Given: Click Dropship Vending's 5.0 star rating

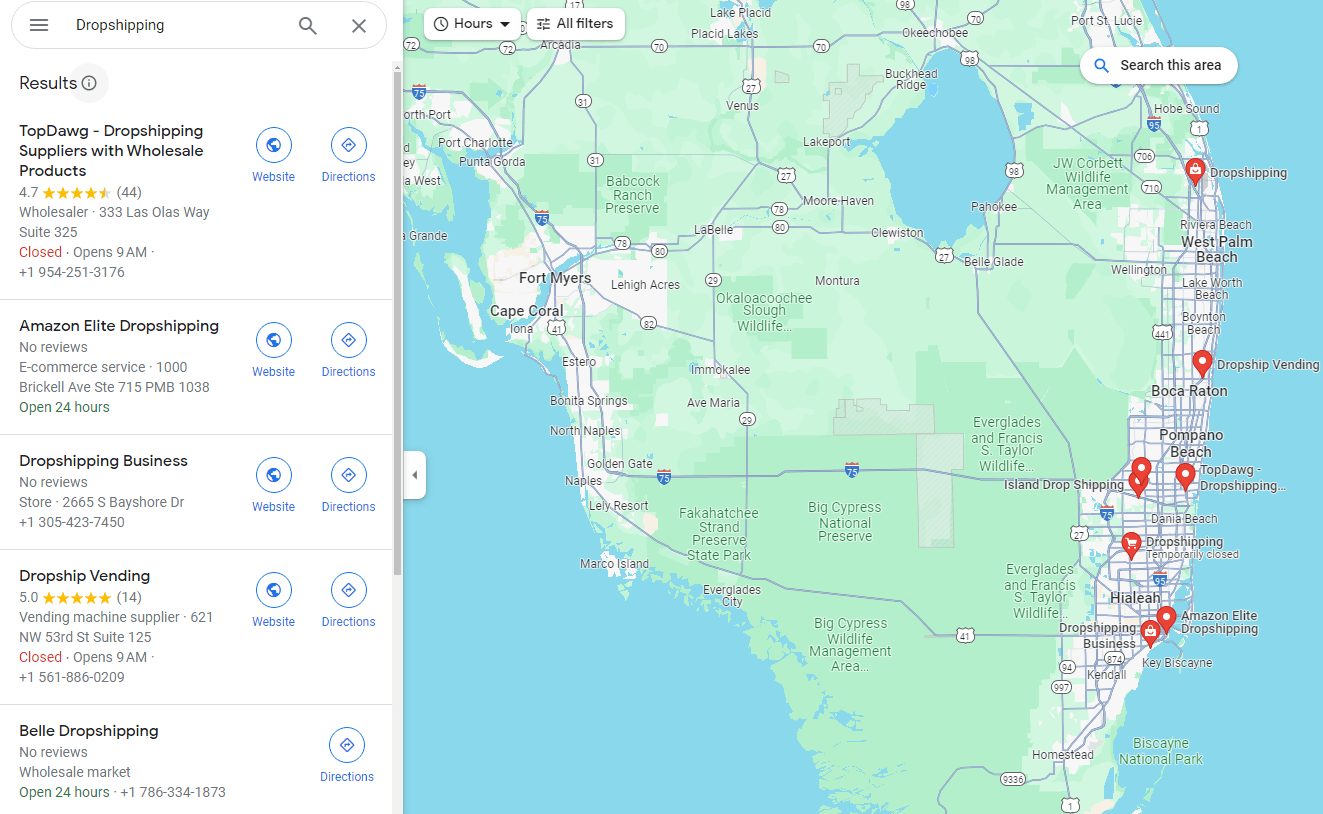Looking at the screenshot, I should point(80,597).
